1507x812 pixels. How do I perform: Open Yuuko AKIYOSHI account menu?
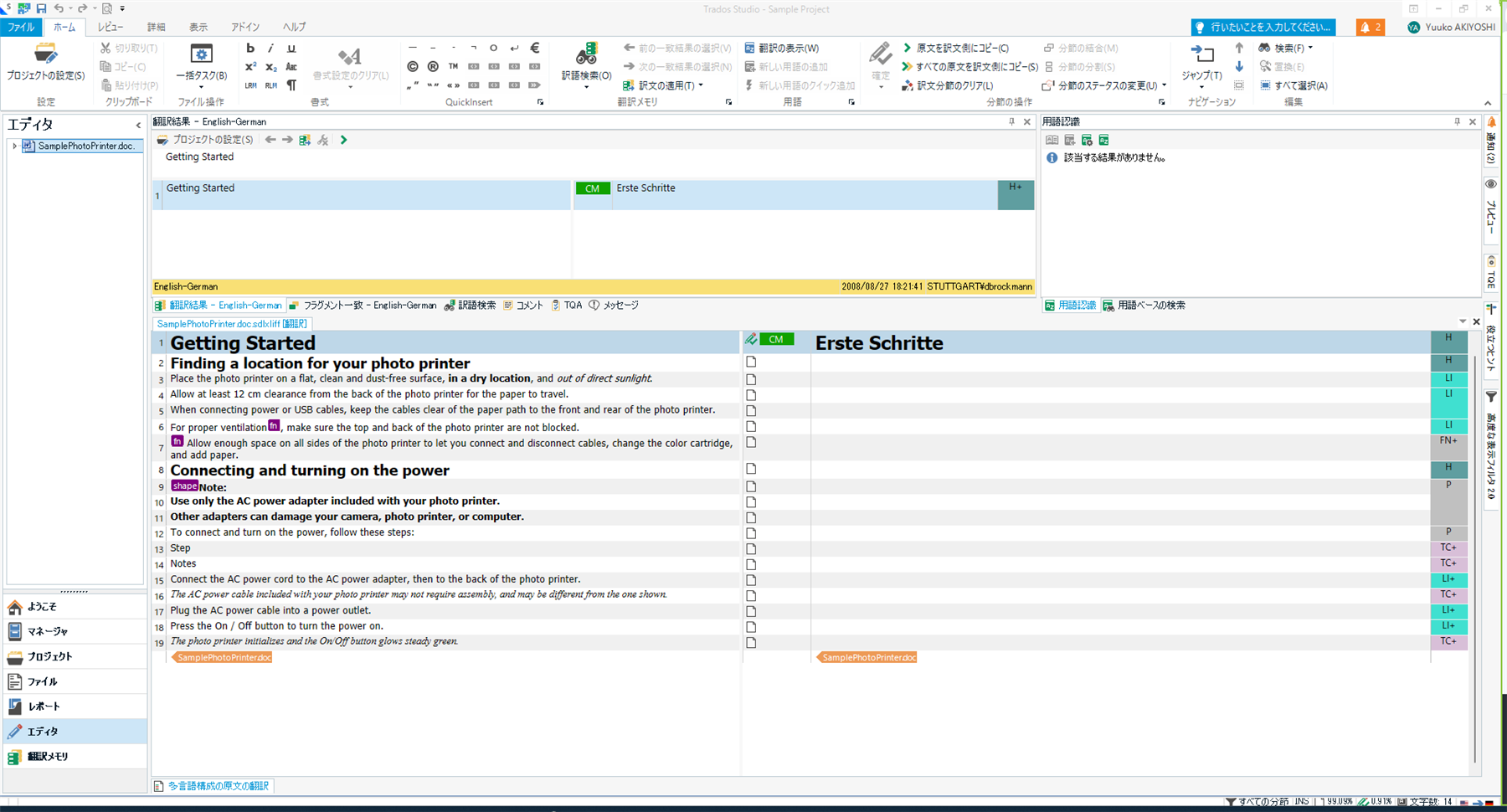tap(1451, 28)
